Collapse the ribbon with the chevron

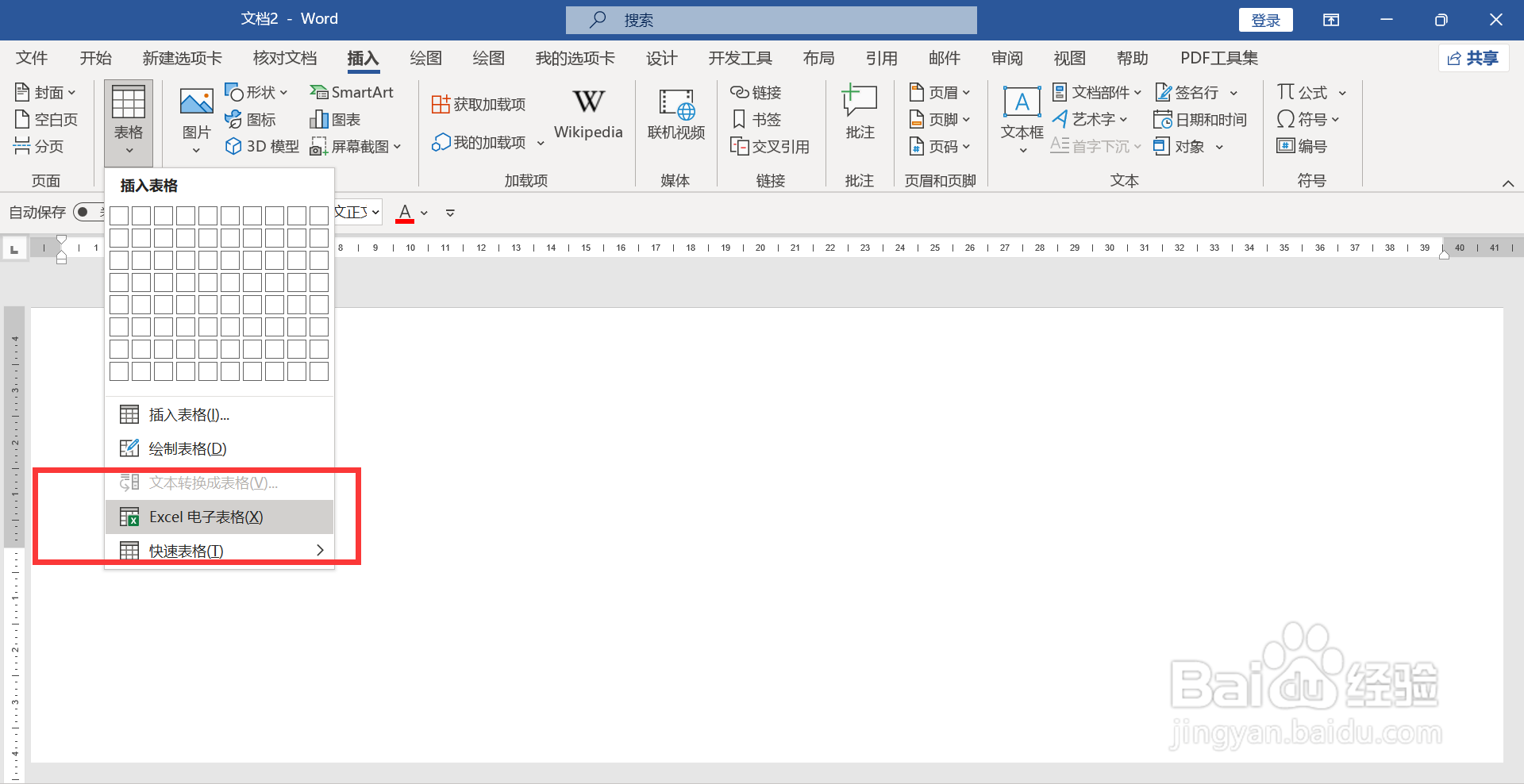tap(1507, 183)
